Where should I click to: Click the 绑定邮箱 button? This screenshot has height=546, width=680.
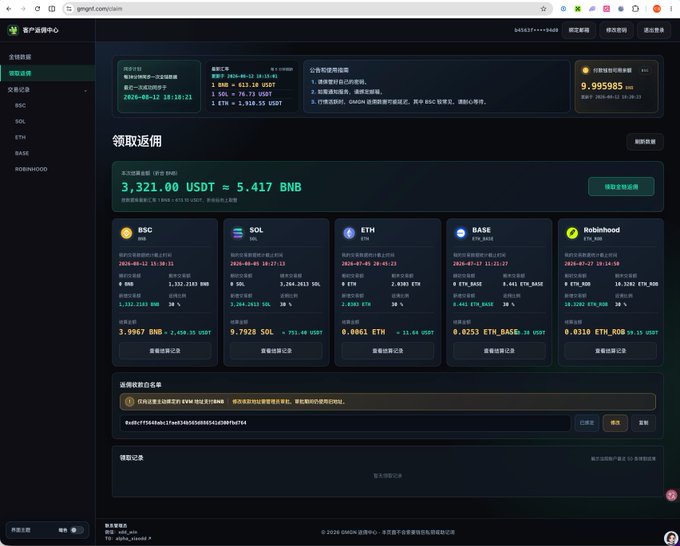click(x=579, y=30)
